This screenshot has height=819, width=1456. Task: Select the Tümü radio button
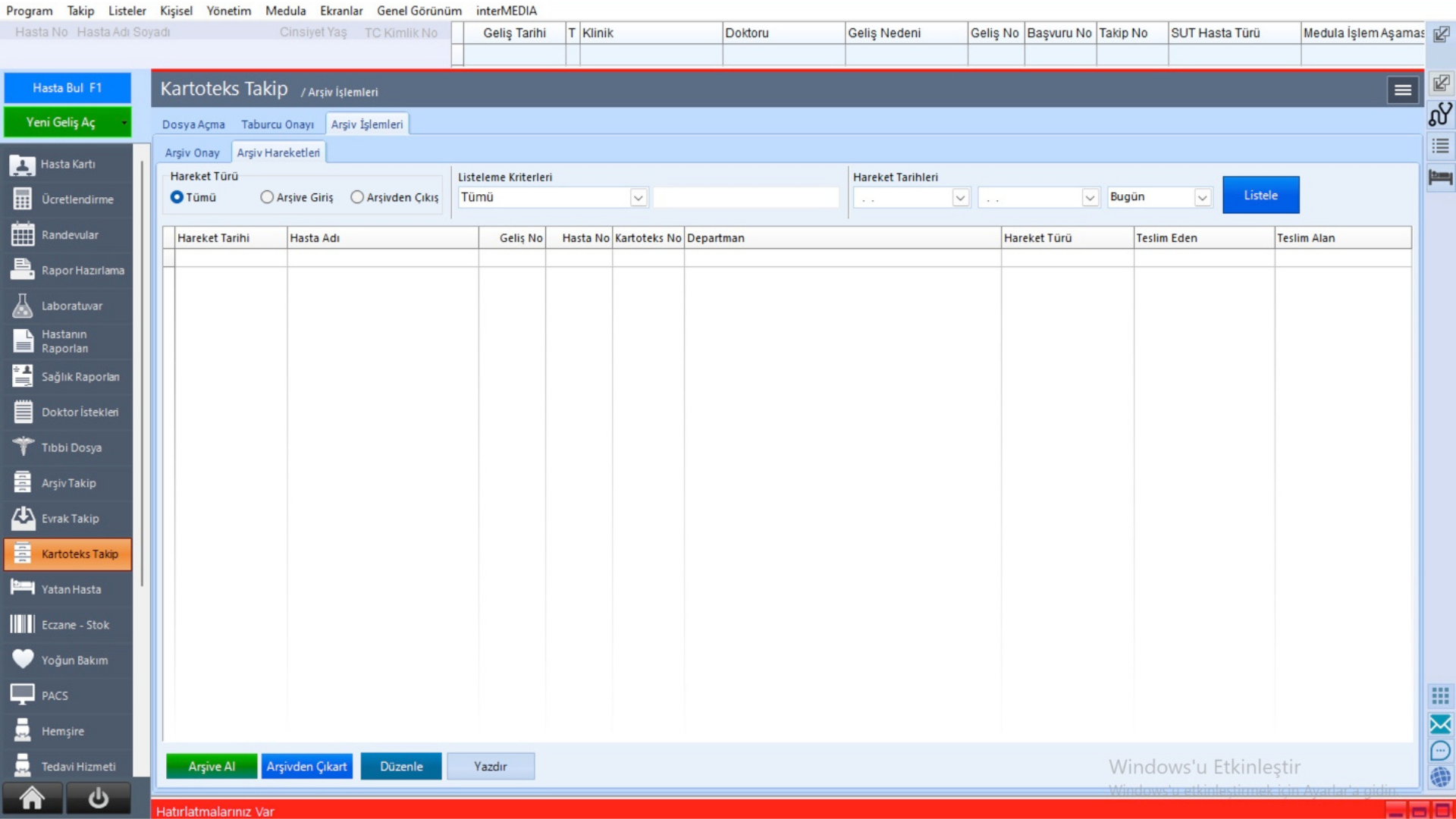pyautogui.click(x=177, y=197)
